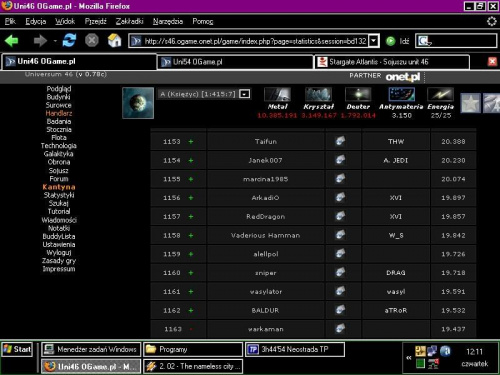
Task: Open the Galaktyka link in the sidebar
Action: tap(59, 154)
